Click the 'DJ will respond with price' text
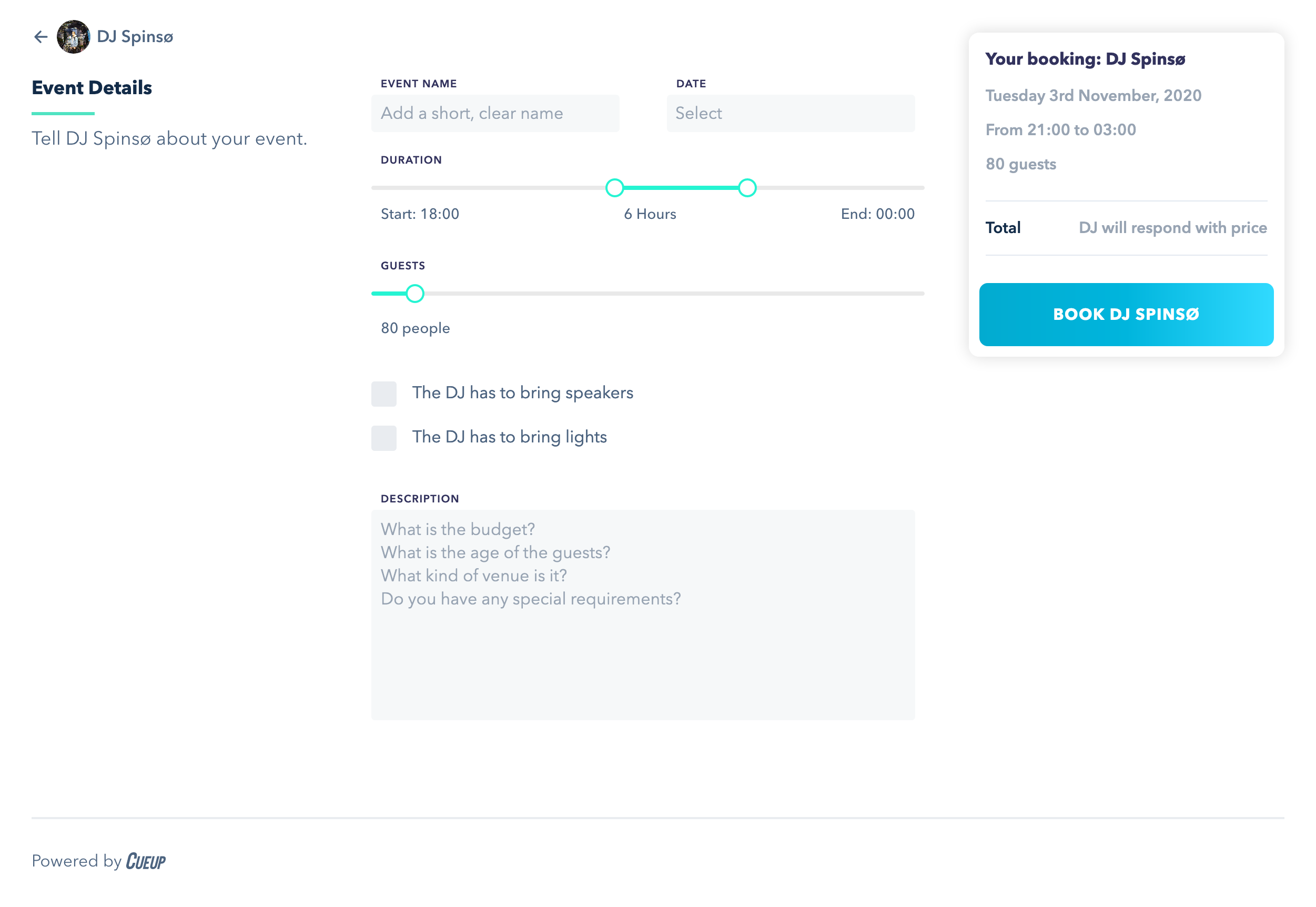Screen dimensions: 1316x907 tap(1172, 228)
